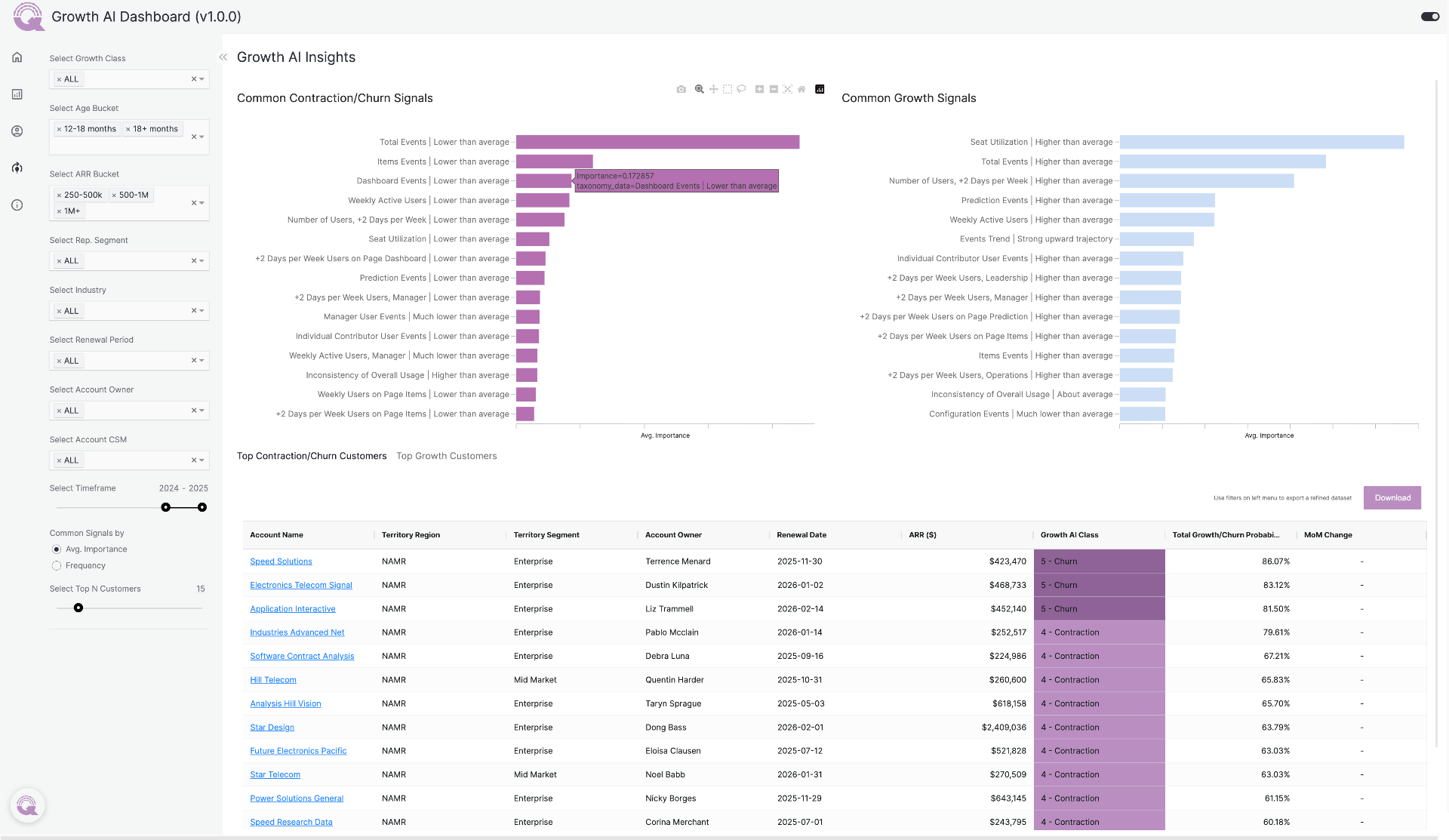This screenshot has width=1449, height=840.
Task: Select the chart Box Select tool
Action: click(728, 89)
